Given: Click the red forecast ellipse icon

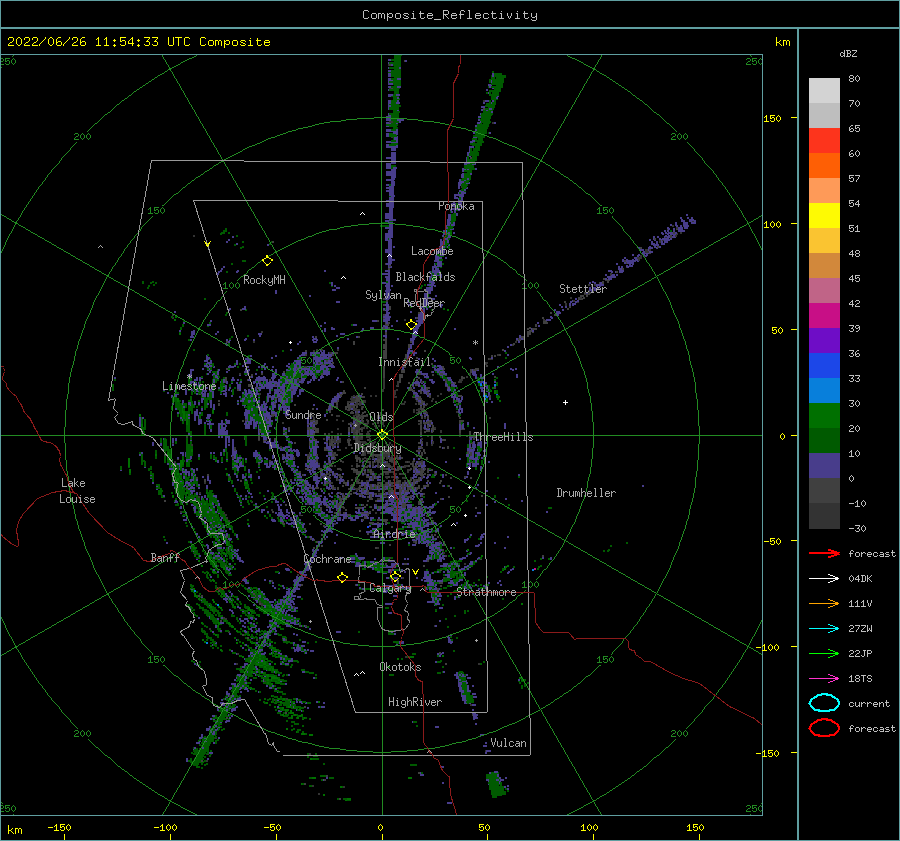Looking at the screenshot, I should [824, 728].
